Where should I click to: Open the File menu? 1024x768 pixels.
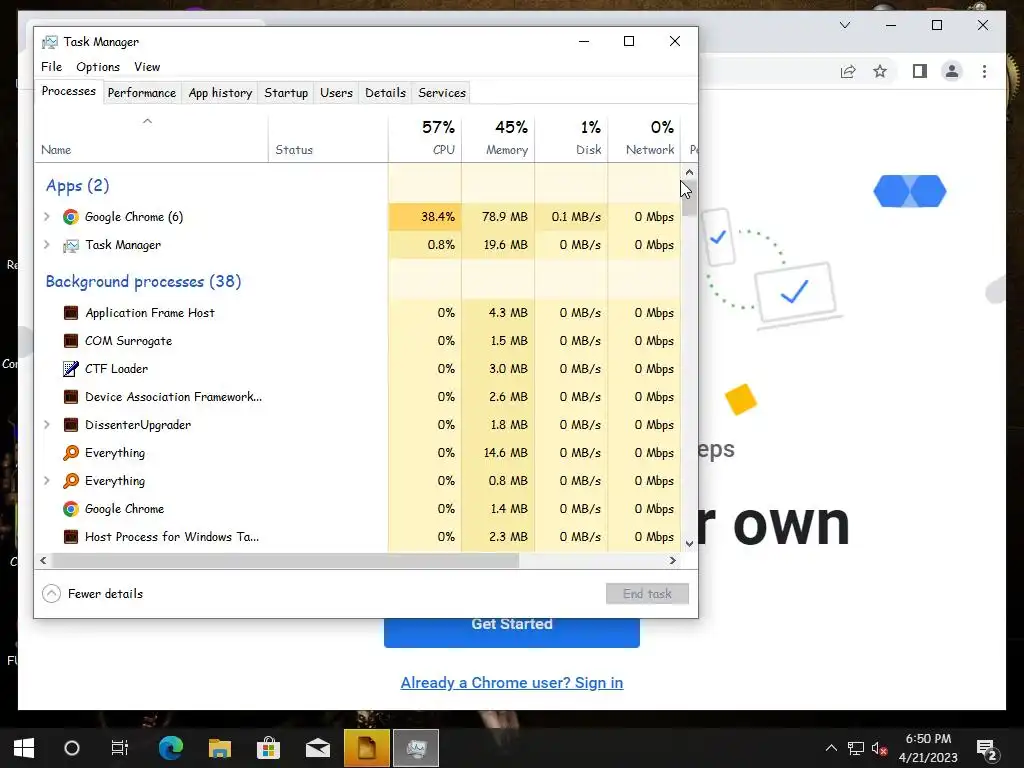(x=52, y=67)
